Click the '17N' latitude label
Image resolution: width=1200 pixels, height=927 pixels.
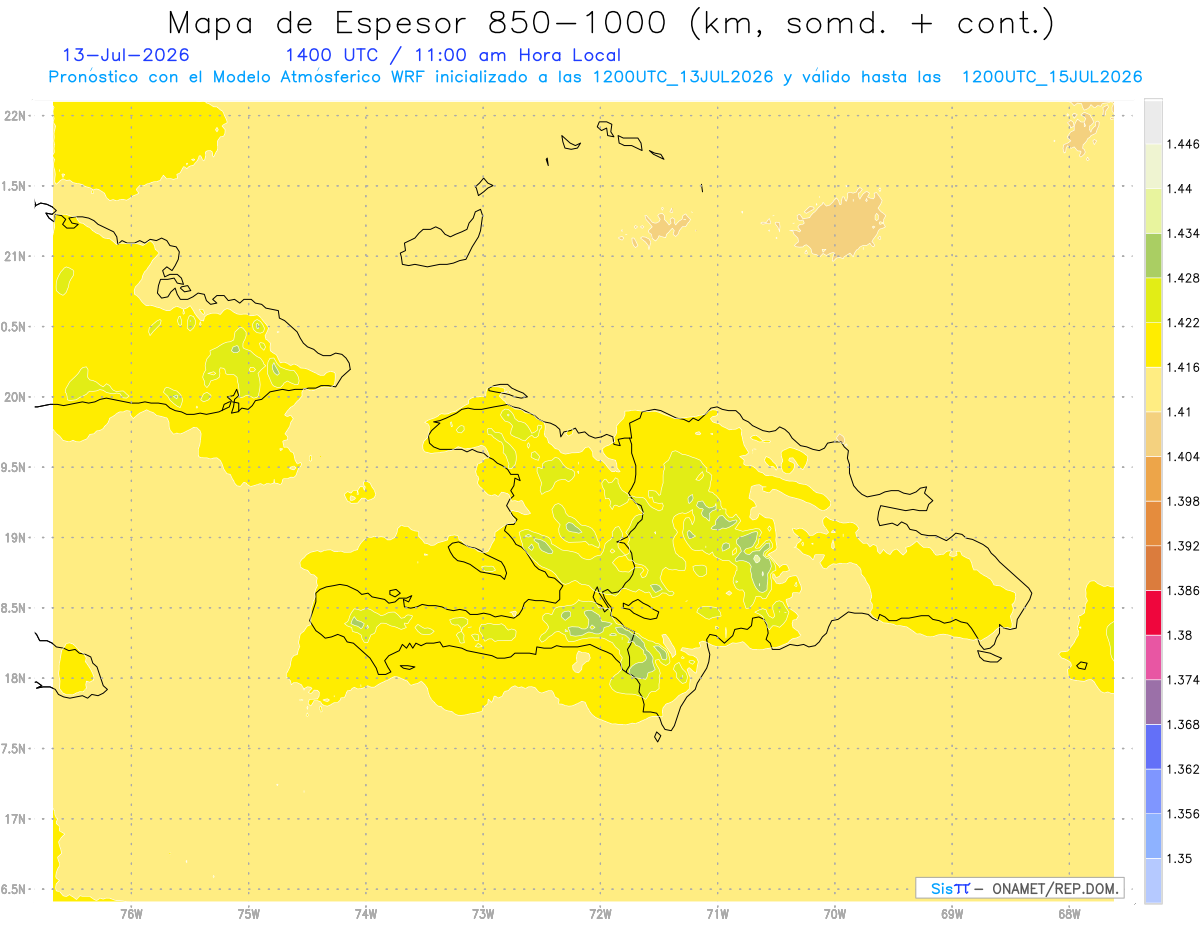tap(16, 819)
